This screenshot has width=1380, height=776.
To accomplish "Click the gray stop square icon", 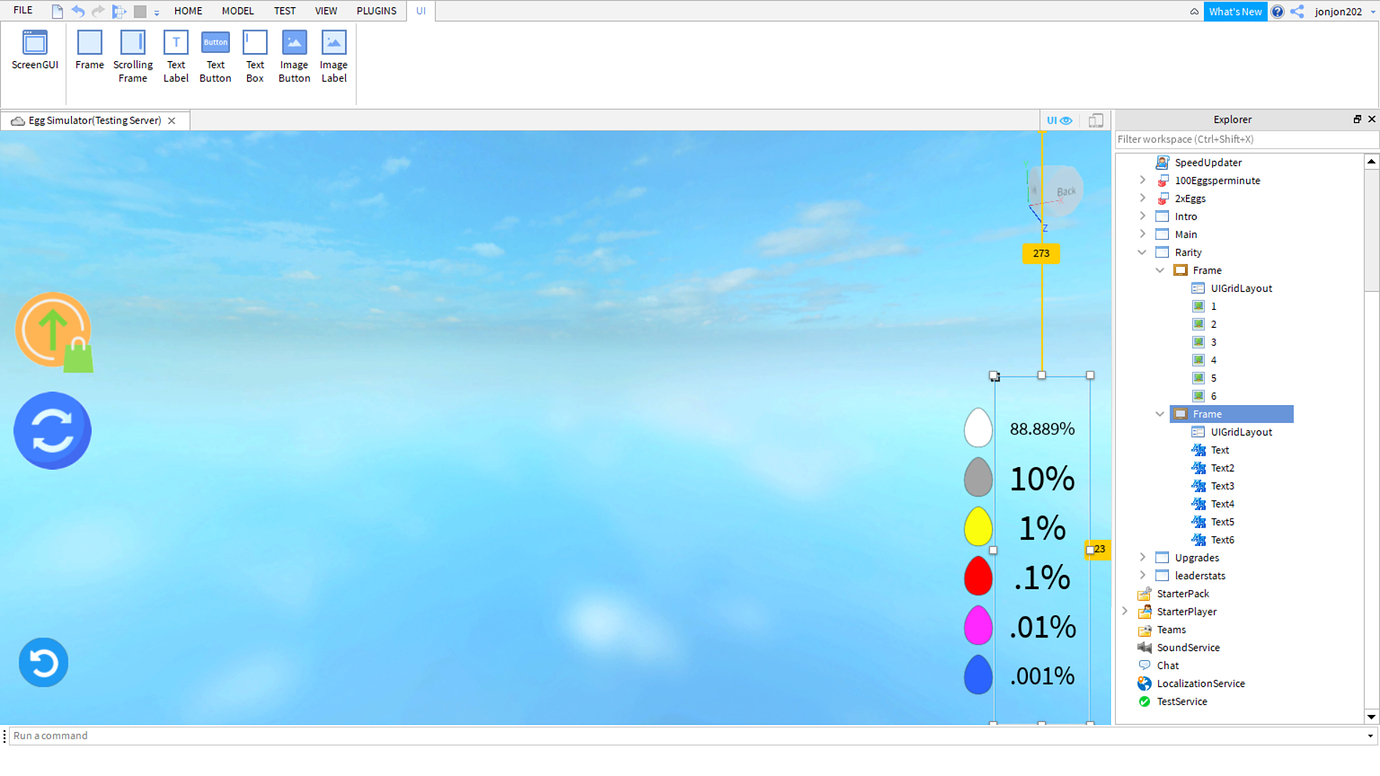I will (x=140, y=11).
